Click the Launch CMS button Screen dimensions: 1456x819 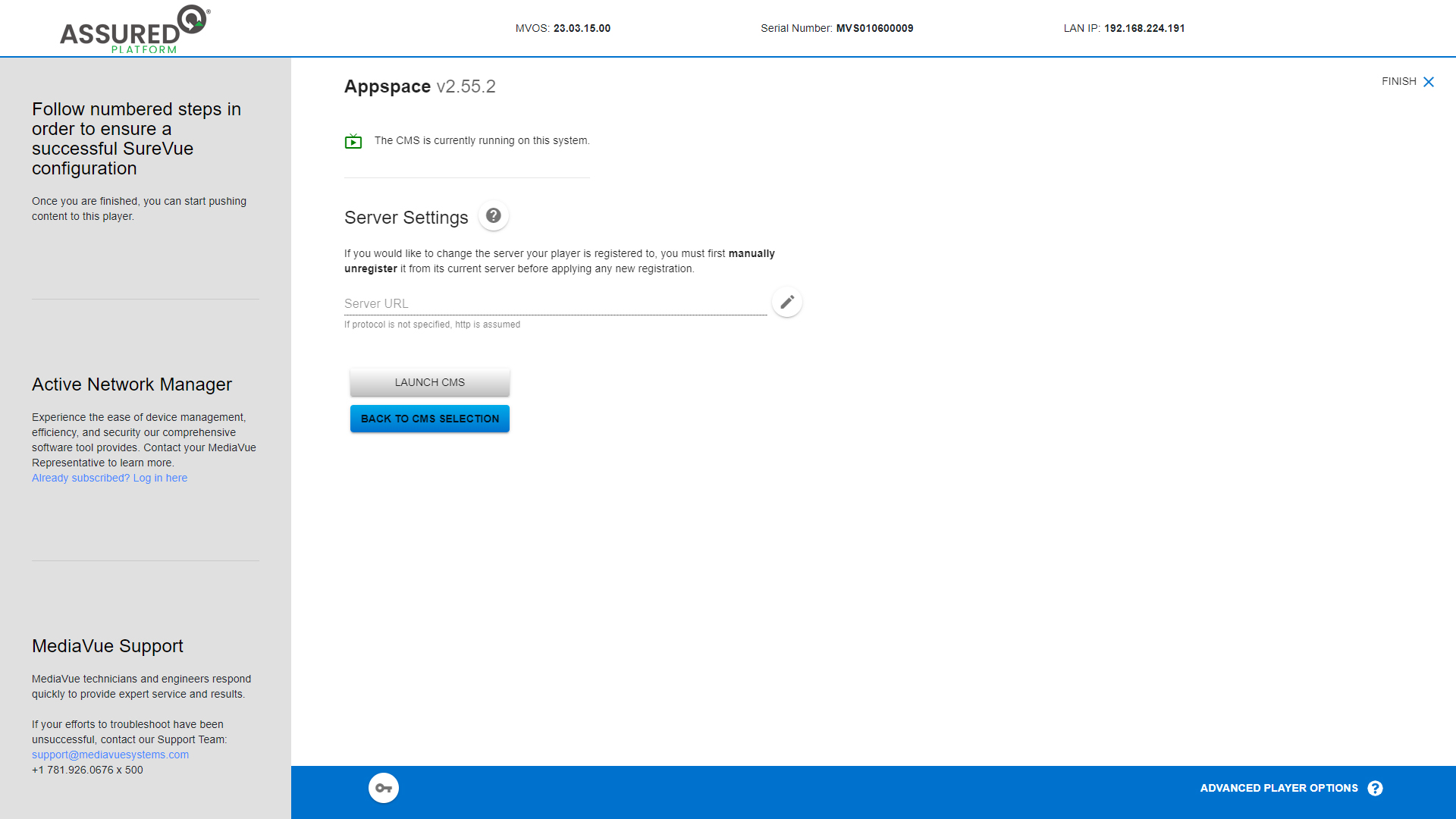[x=430, y=382]
